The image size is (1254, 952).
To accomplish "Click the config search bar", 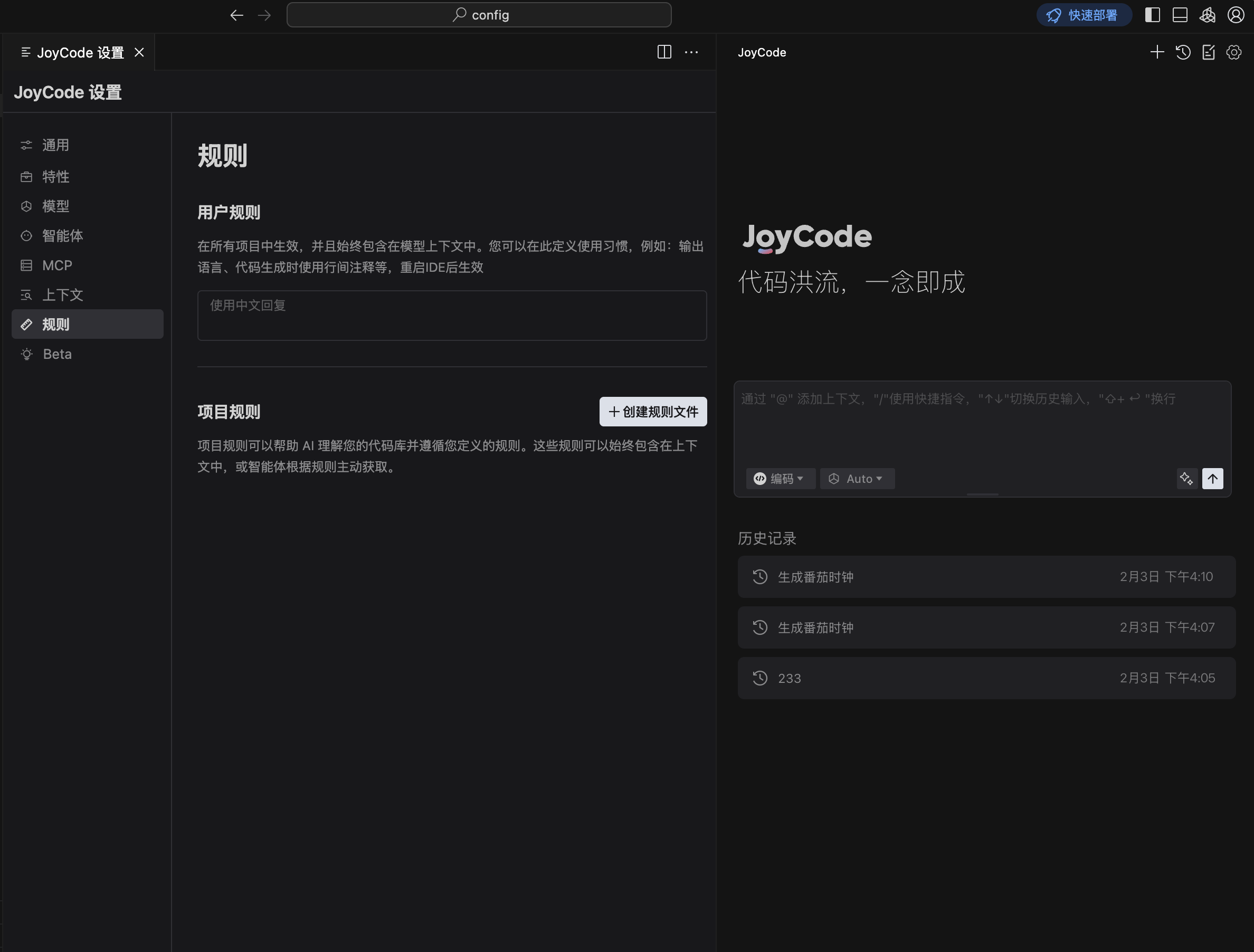I will [479, 15].
